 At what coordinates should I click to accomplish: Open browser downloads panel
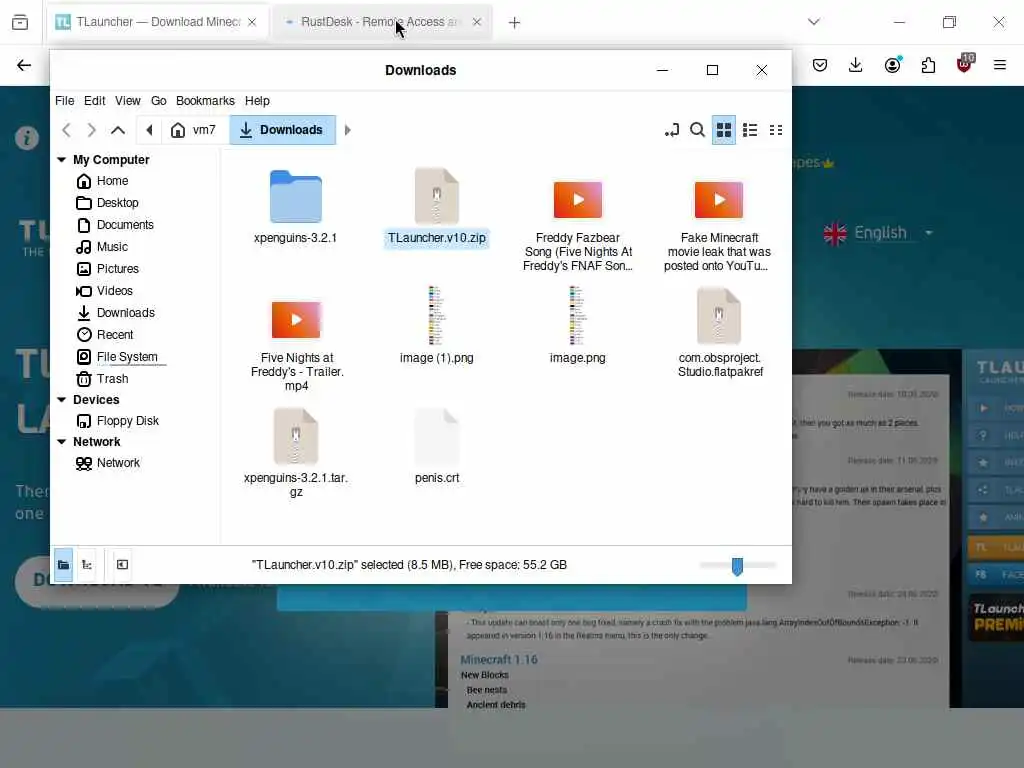click(x=856, y=65)
